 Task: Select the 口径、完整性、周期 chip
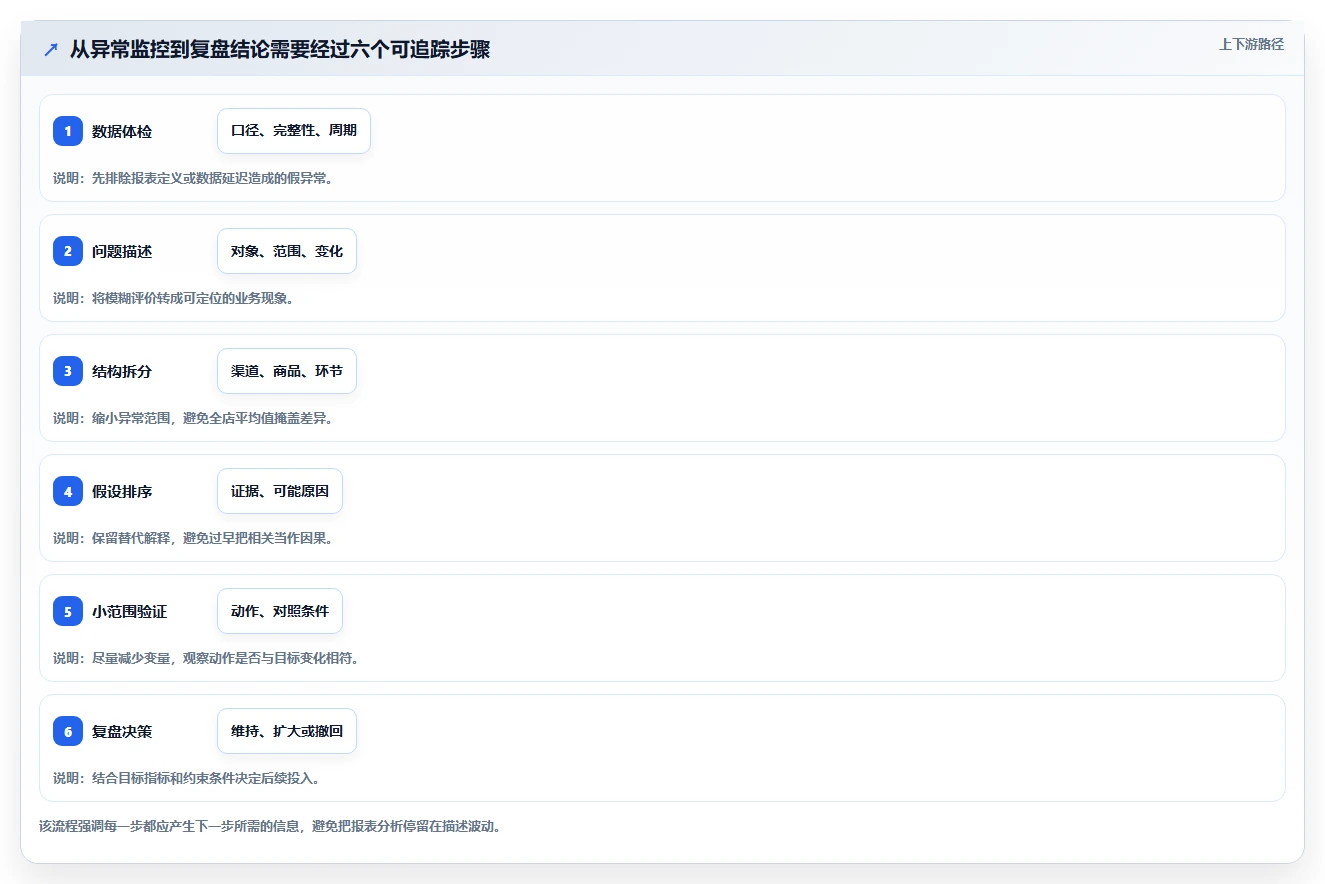click(x=294, y=131)
